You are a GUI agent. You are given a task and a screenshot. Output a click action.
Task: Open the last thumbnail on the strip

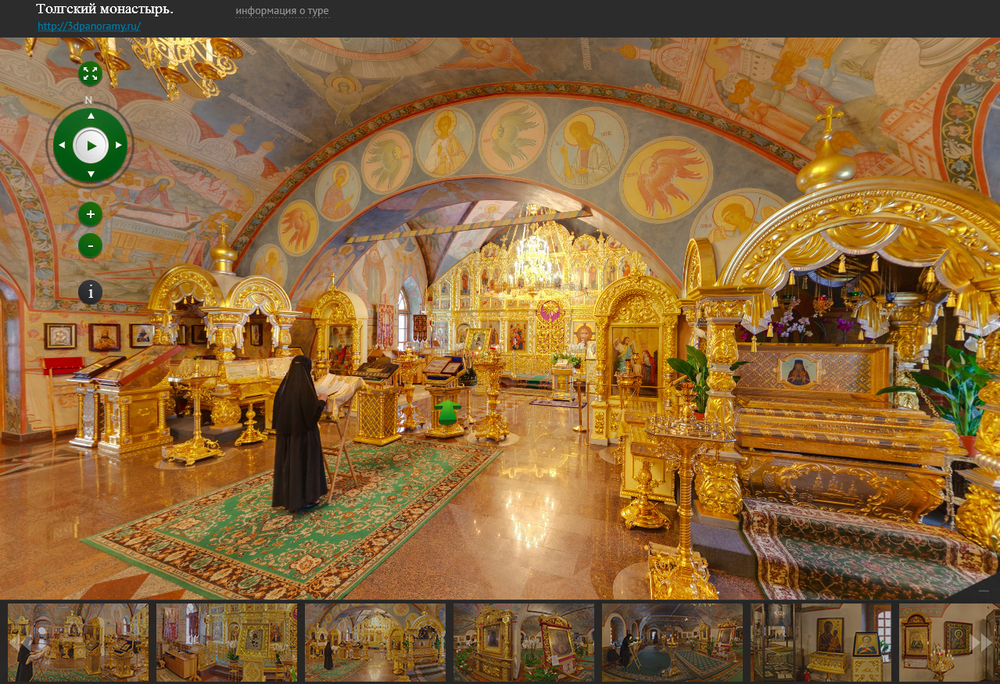949,643
